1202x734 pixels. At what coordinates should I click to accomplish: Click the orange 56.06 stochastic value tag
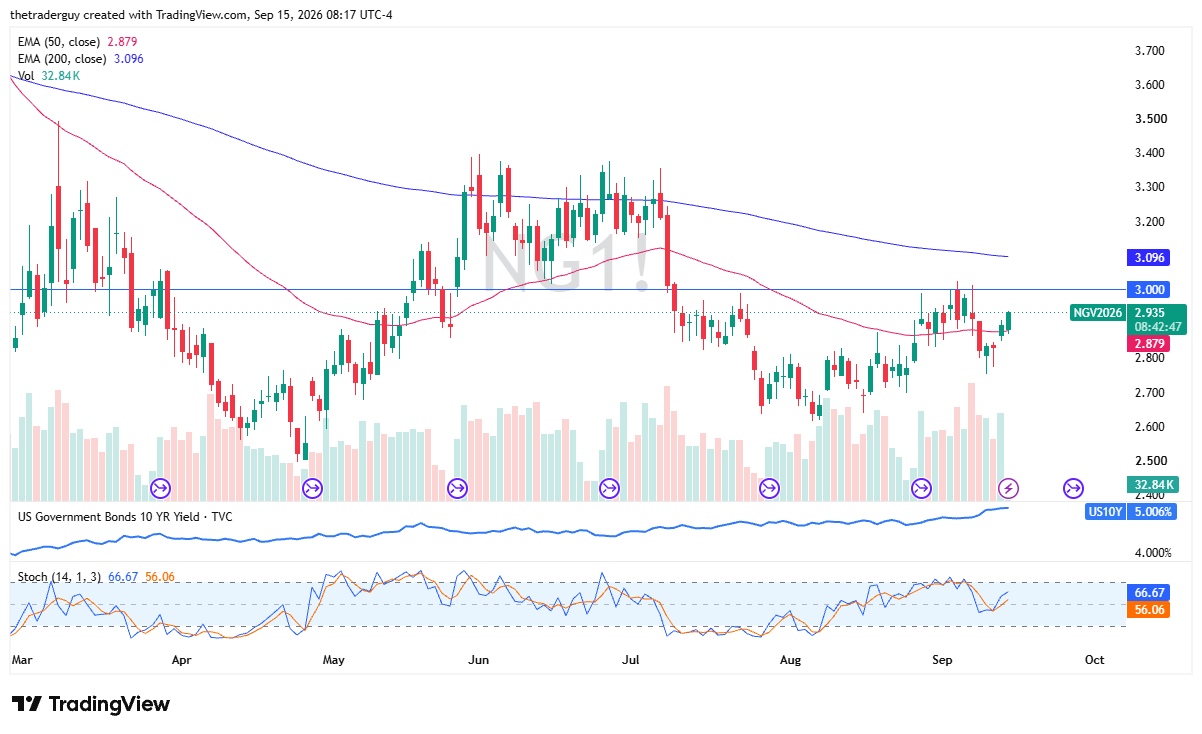[x=1147, y=609]
